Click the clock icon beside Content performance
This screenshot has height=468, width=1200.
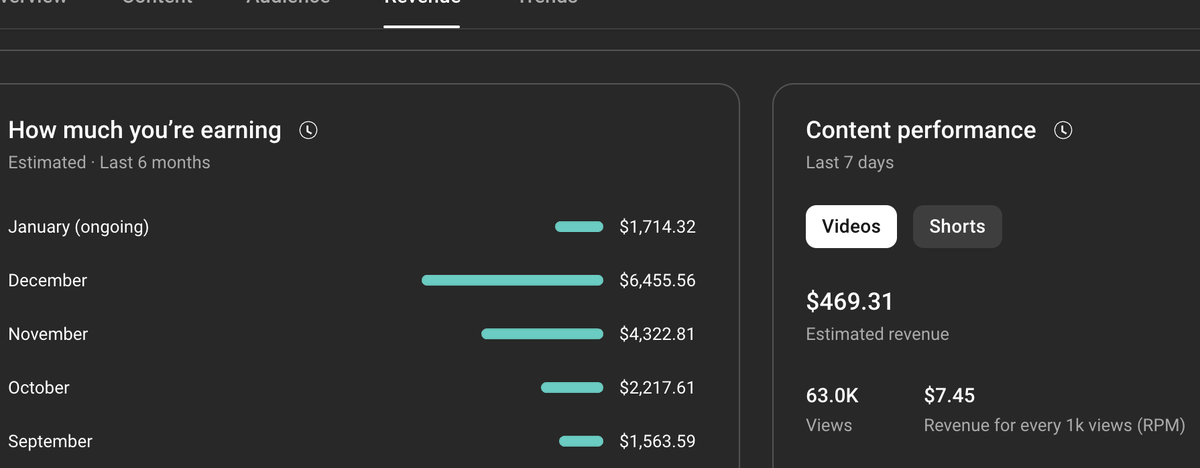(x=1064, y=130)
